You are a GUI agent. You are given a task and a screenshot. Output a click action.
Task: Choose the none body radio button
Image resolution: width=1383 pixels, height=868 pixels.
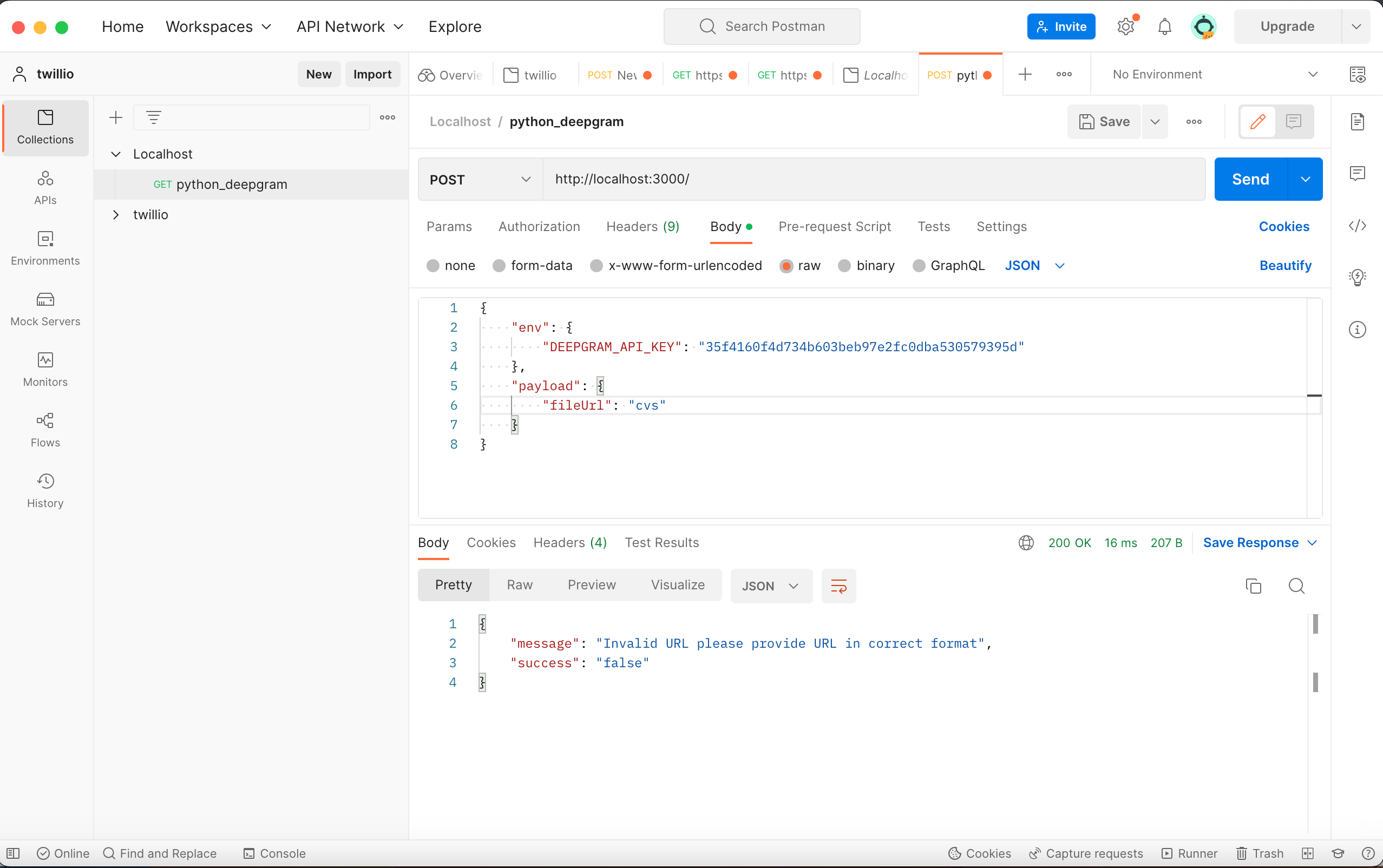(x=433, y=266)
